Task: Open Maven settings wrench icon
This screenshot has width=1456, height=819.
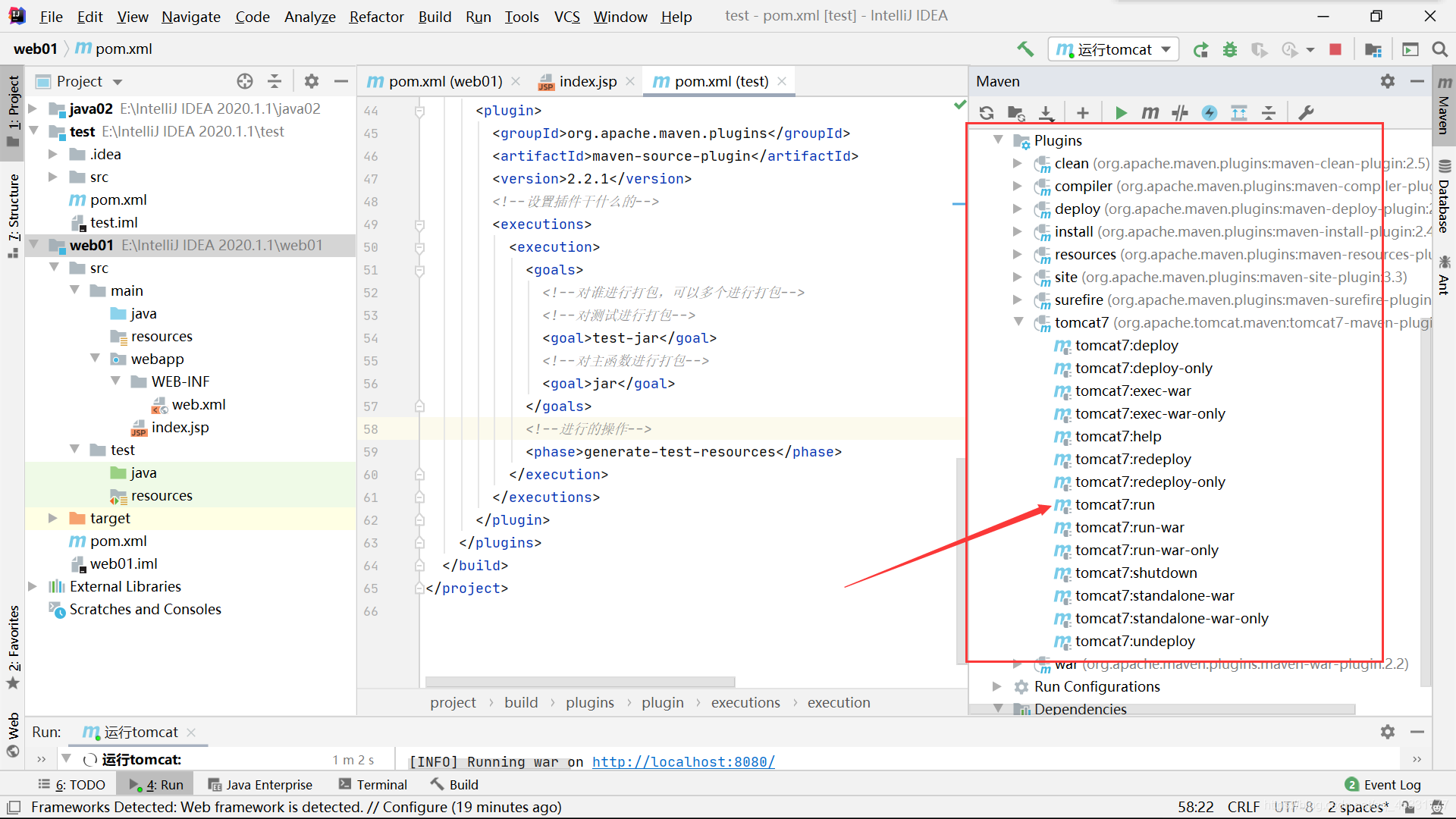Action: click(x=1306, y=113)
